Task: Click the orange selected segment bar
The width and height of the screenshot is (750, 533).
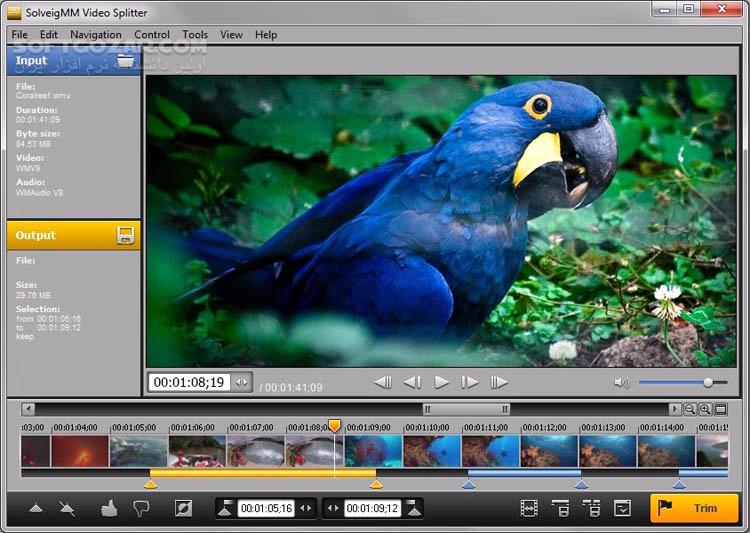Action: [263, 473]
